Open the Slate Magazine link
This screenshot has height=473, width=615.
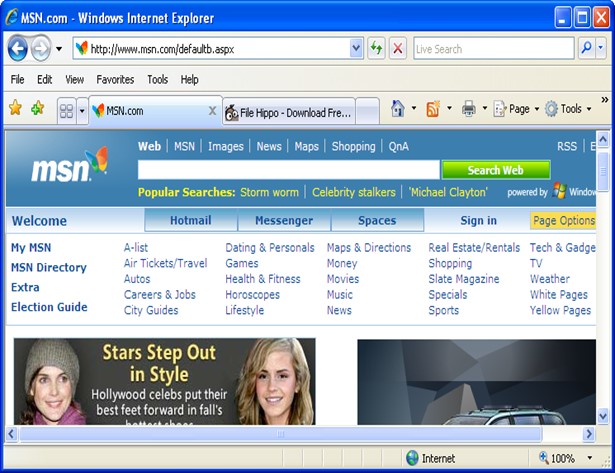464,279
